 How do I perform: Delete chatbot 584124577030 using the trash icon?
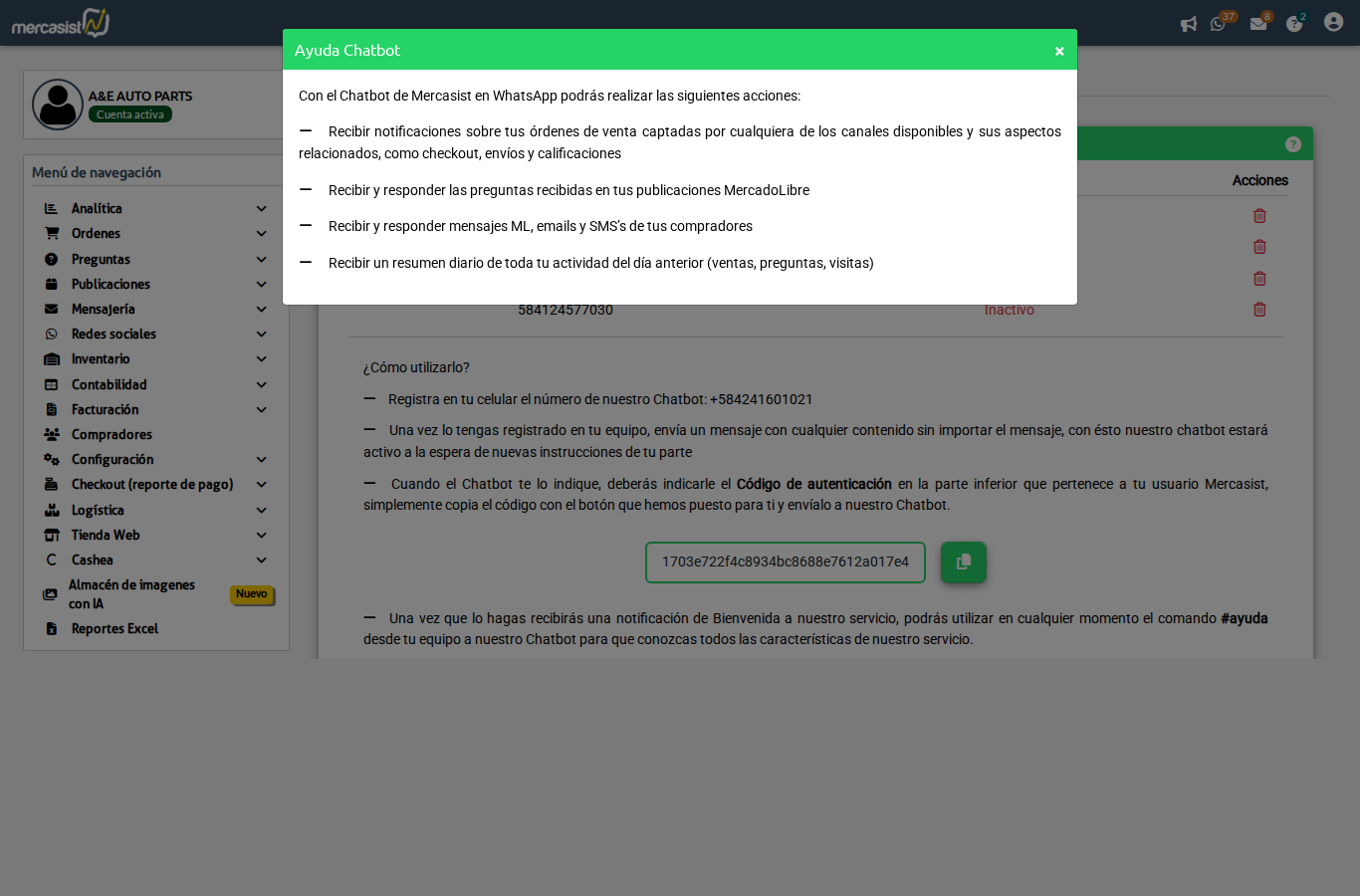(1259, 310)
